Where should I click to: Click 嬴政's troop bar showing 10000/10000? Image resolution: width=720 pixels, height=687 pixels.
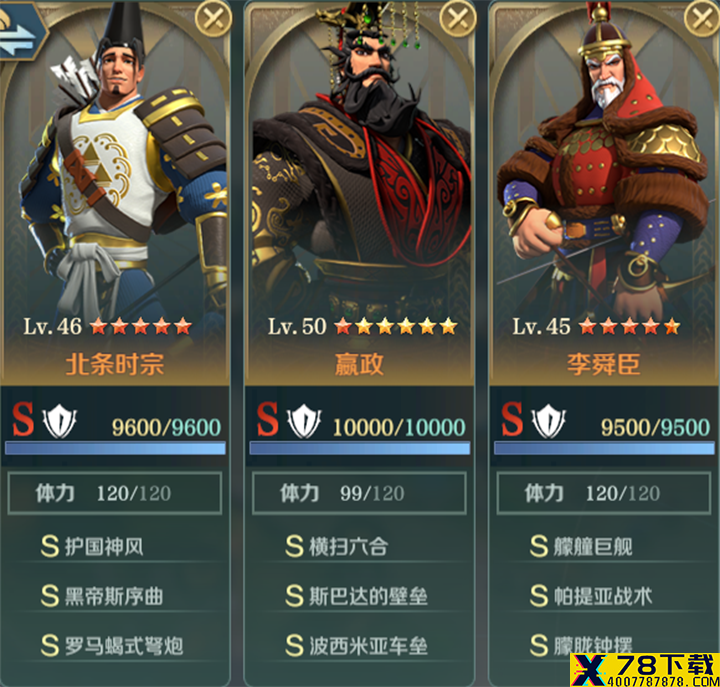360,448
